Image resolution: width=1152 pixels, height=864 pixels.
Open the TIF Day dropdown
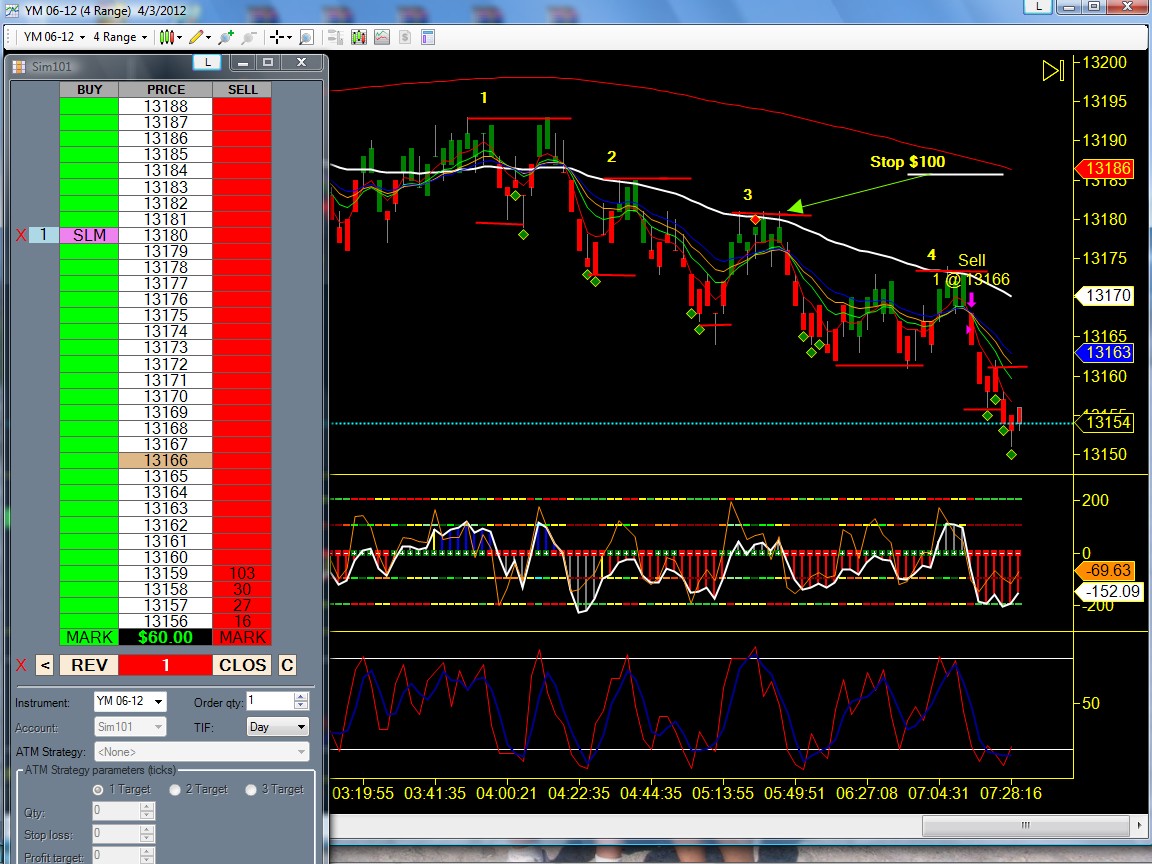(278, 727)
